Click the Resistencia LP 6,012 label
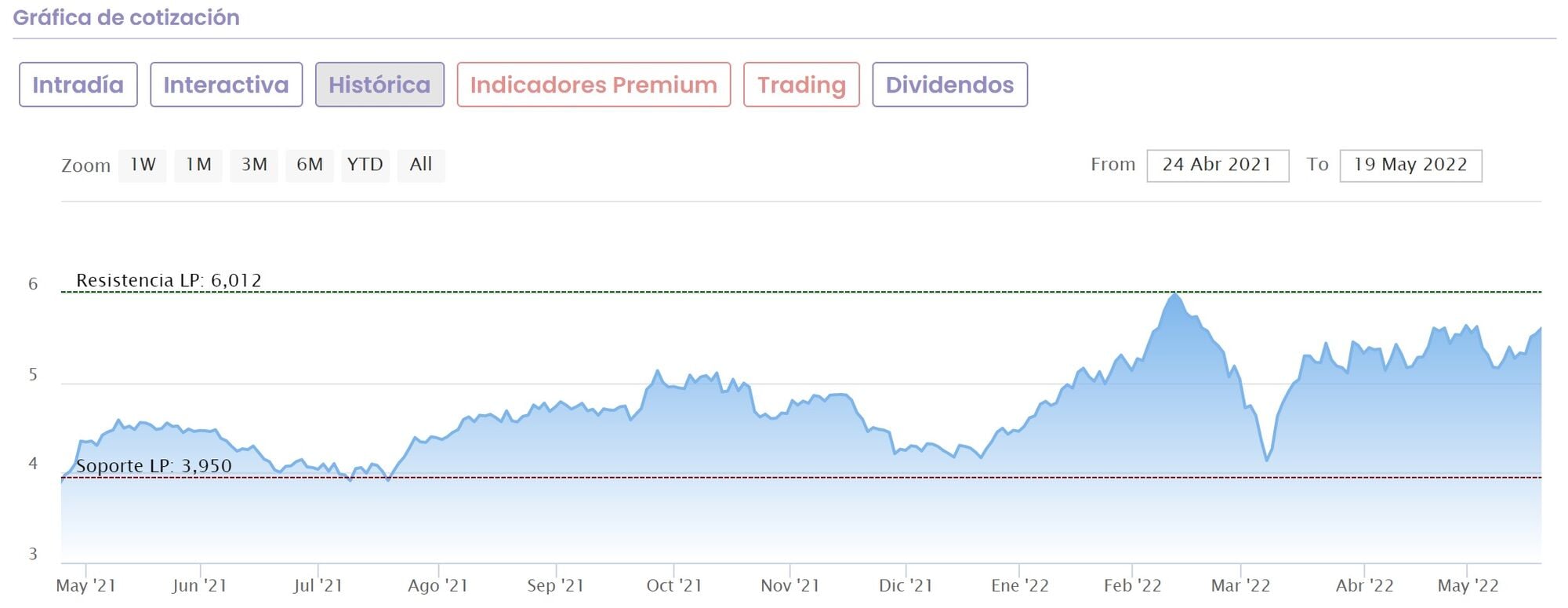The image size is (1568, 608). tap(169, 280)
